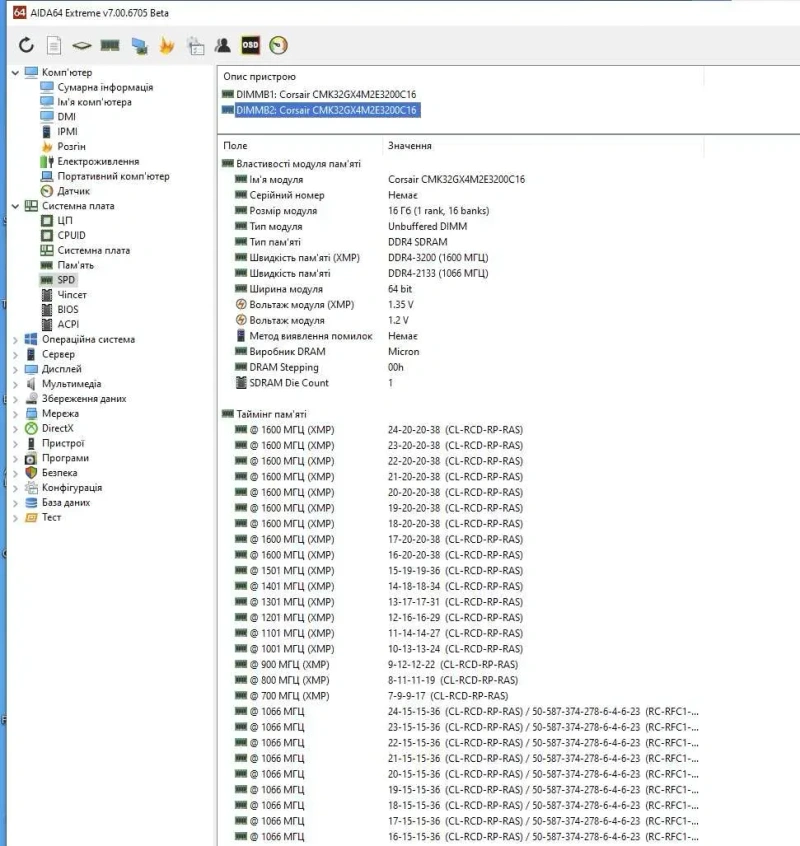
Task: Expand the Дисплей tree node
Action: click(15, 370)
